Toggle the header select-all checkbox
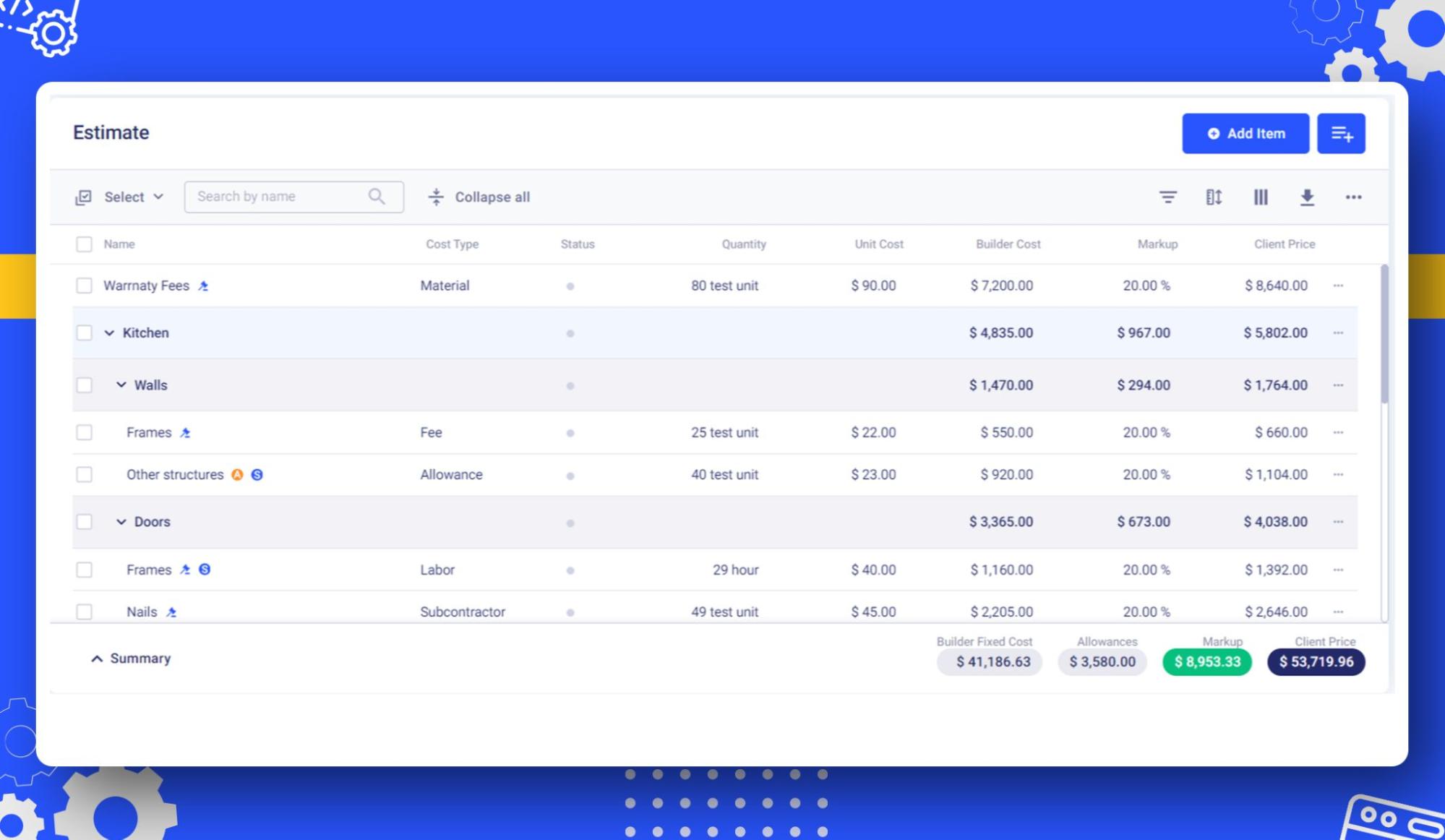Screen dimensions: 1445x840 tap(84, 244)
